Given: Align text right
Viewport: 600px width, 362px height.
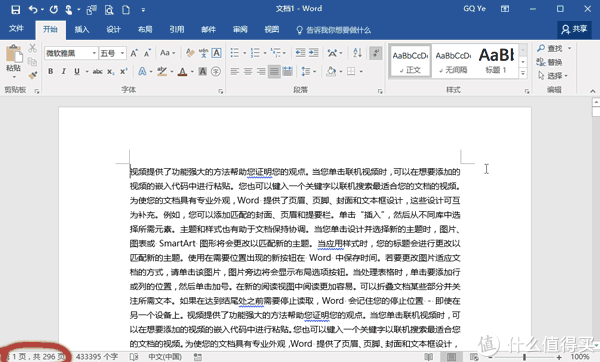Looking at the screenshot, I should (x=261, y=72).
